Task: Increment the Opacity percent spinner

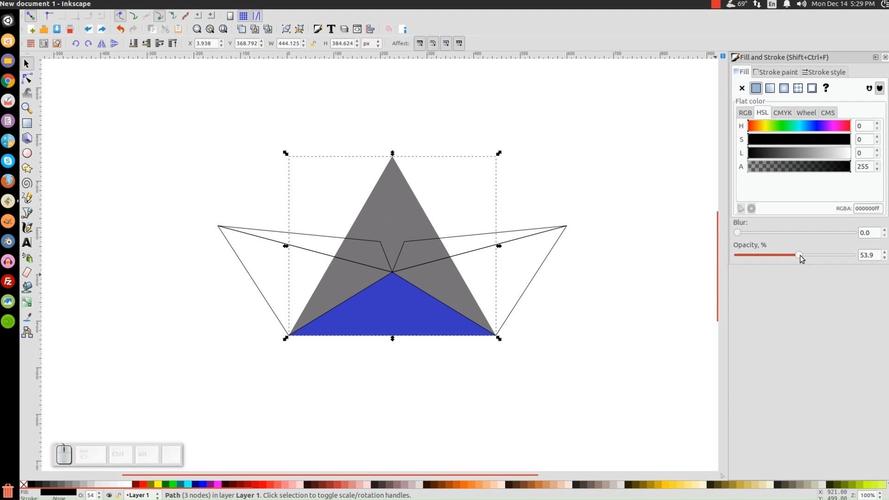Action: click(884, 253)
